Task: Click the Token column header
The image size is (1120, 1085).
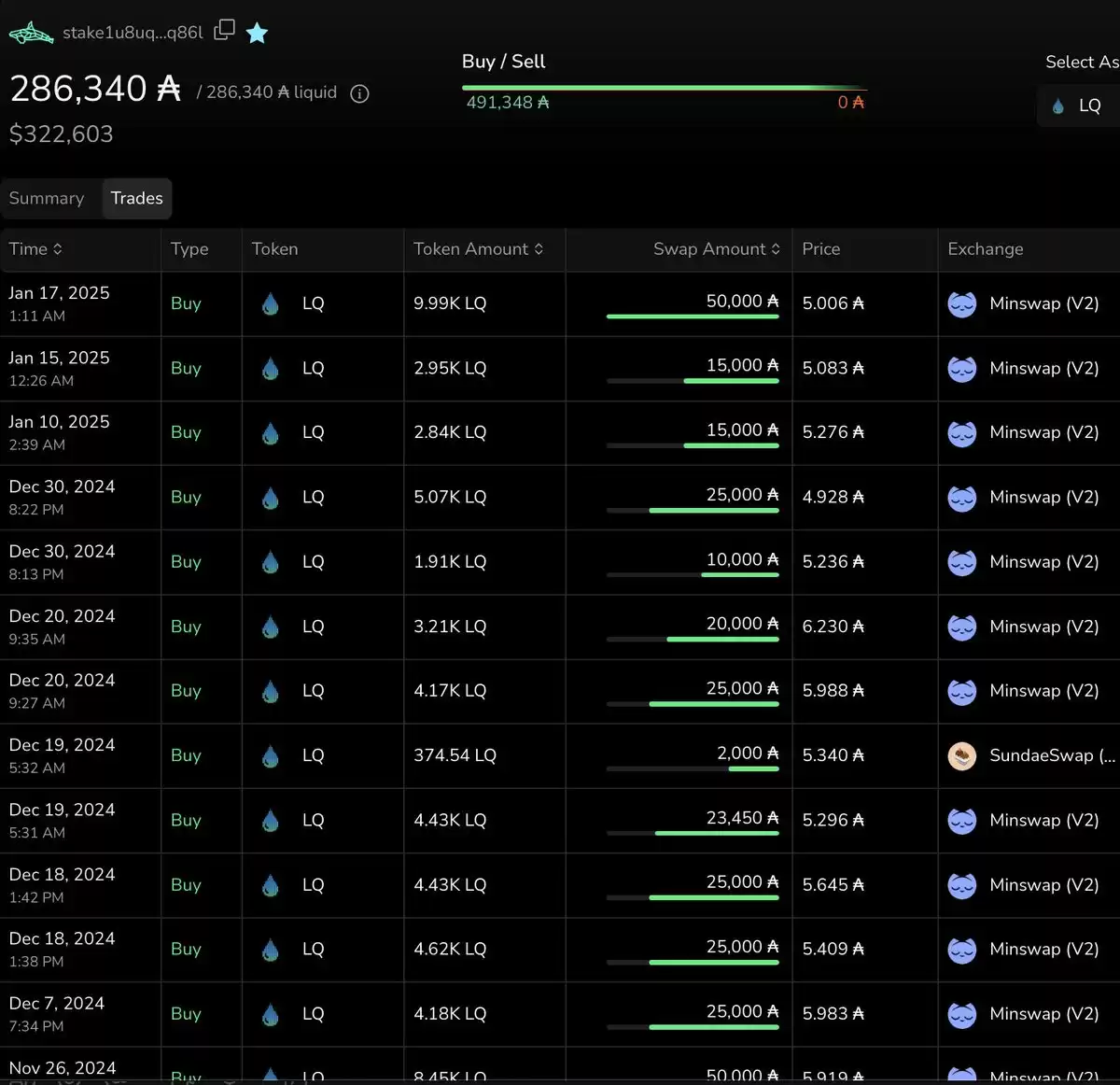Action: 274,249
